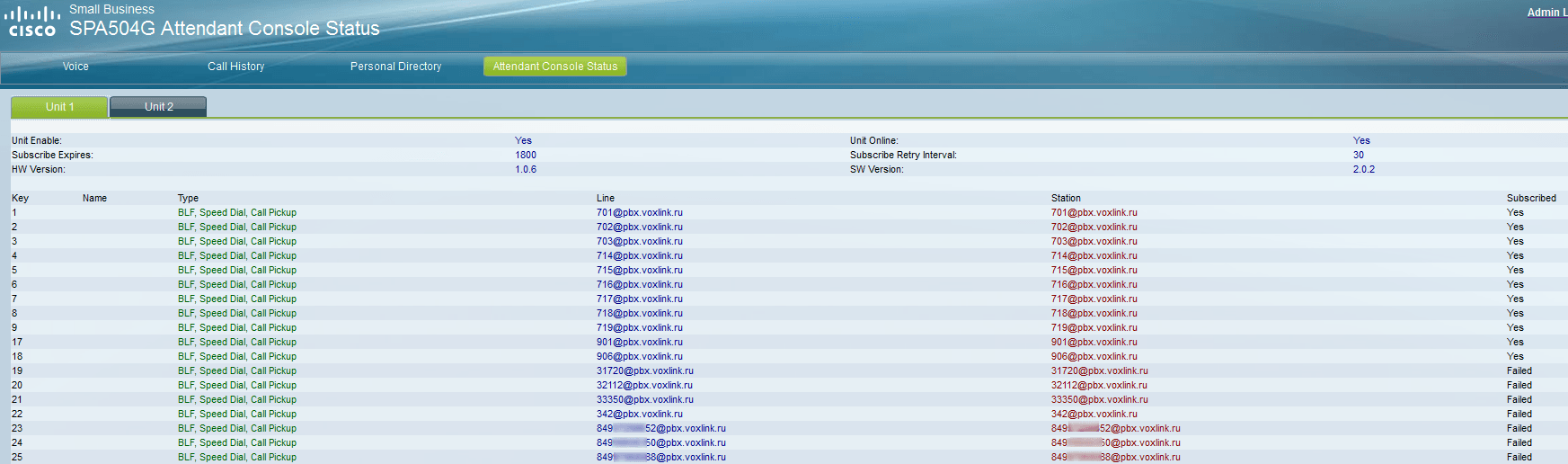Click line 716@pbx.voxlink.ru
The image size is (1568, 464).
[640, 284]
